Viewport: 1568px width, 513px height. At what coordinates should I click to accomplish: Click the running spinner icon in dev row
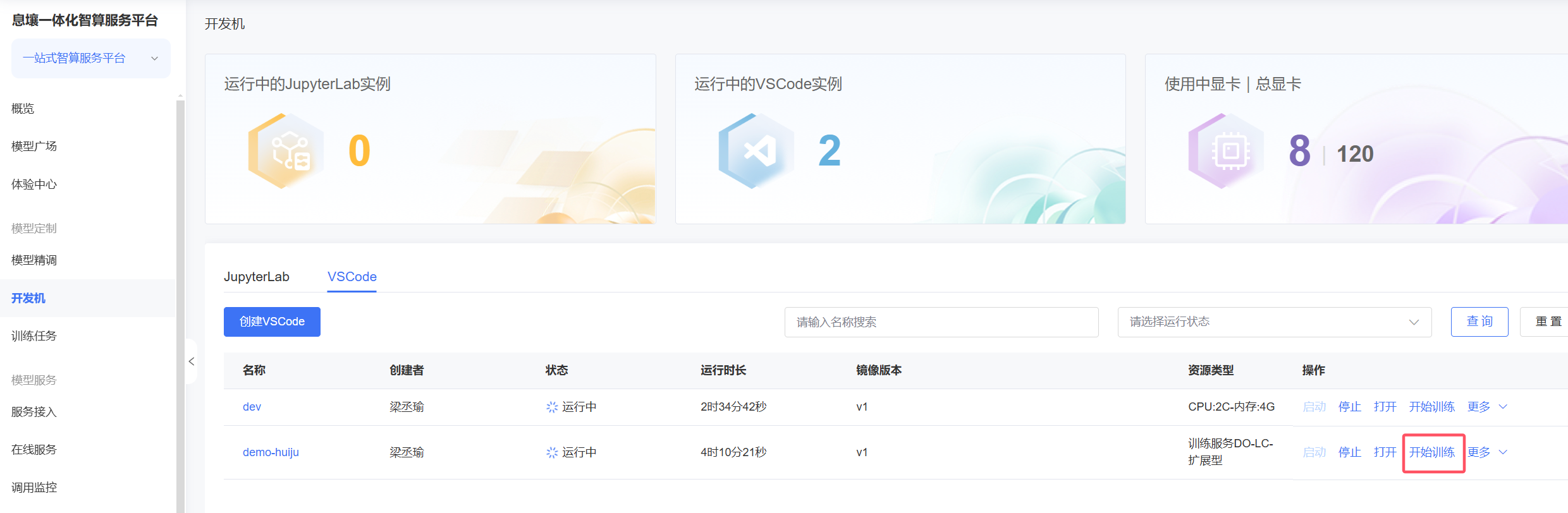click(552, 407)
